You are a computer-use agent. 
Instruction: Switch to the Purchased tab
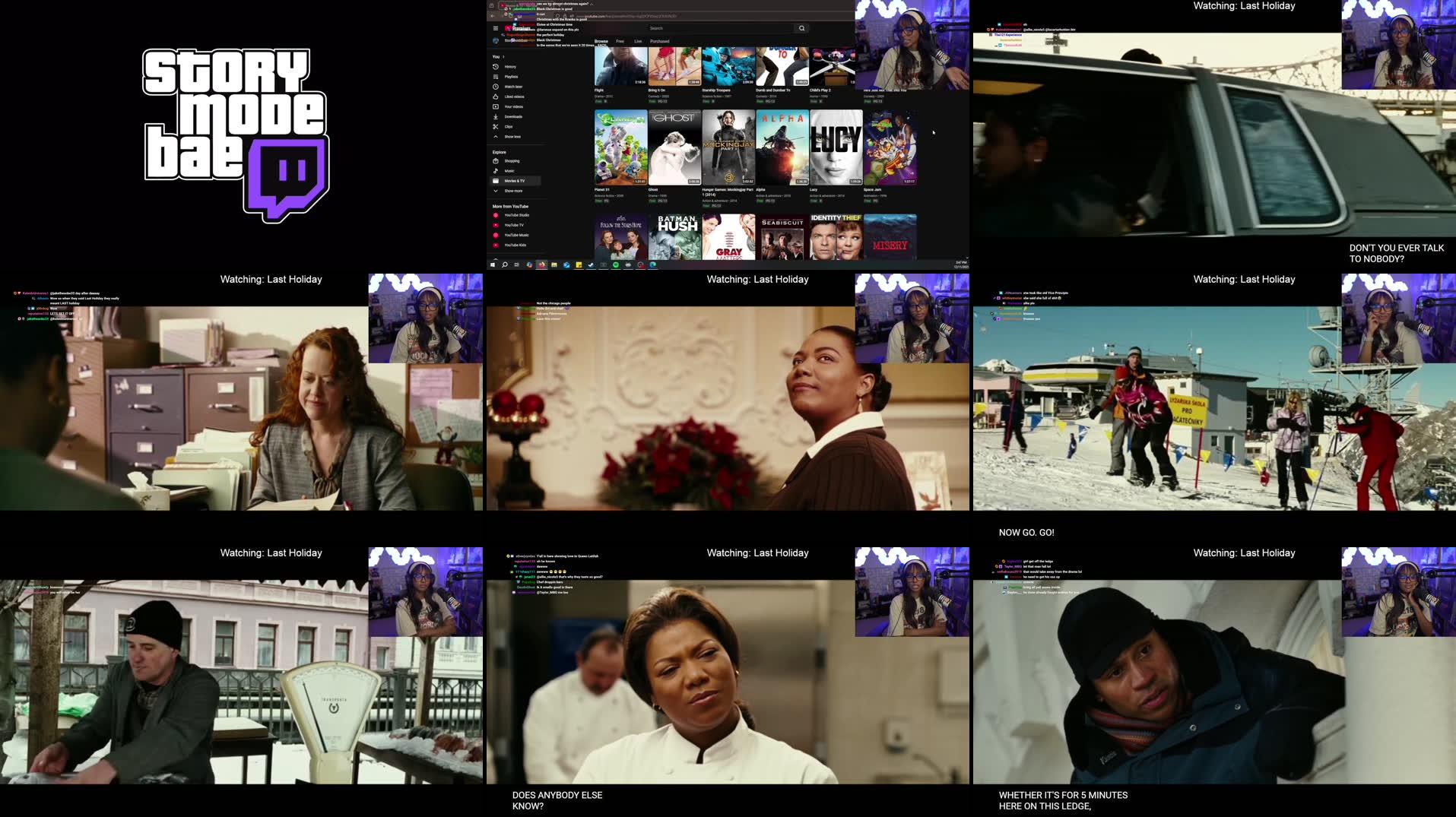click(659, 41)
